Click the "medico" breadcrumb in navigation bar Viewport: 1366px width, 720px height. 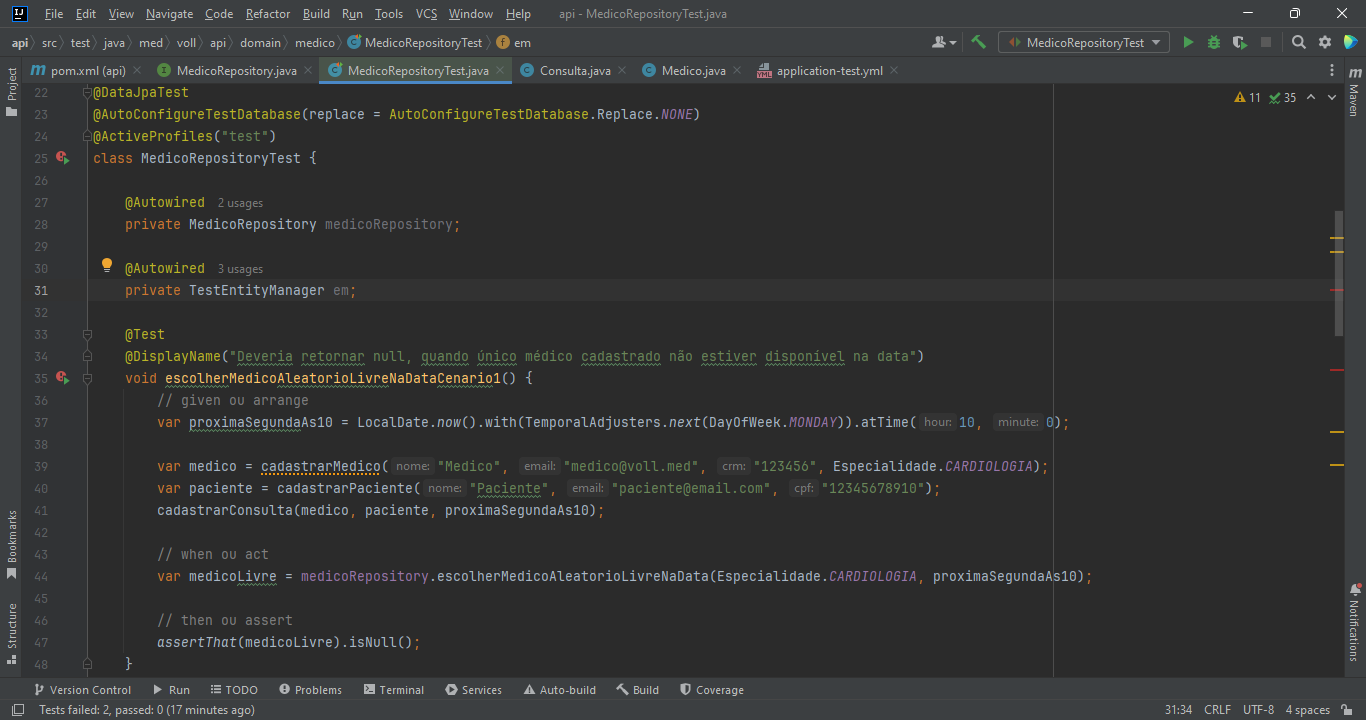pyautogui.click(x=315, y=43)
